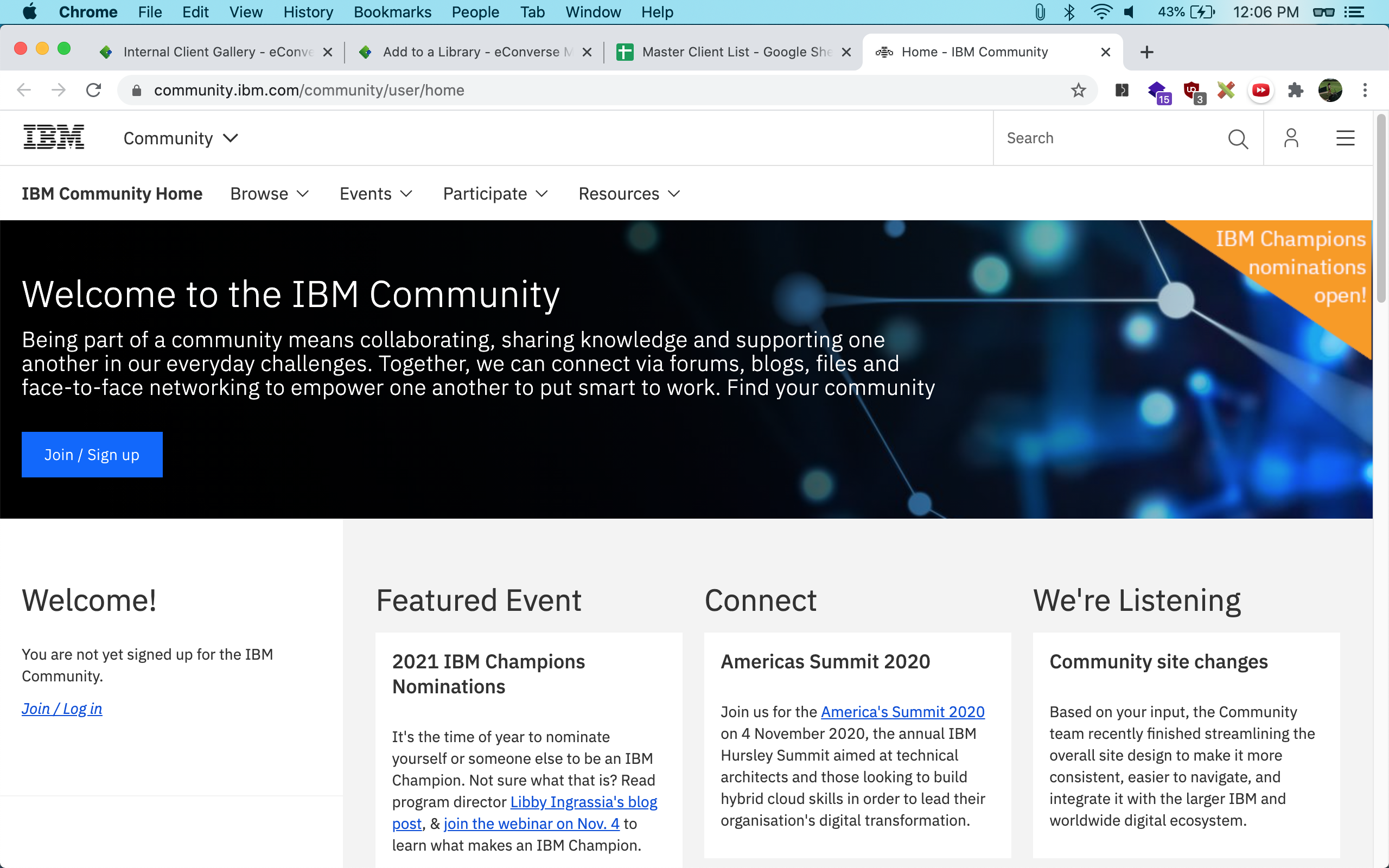
Task: Open Chrome extensions puzzle icon
Action: pyautogui.click(x=1295, y=90)
